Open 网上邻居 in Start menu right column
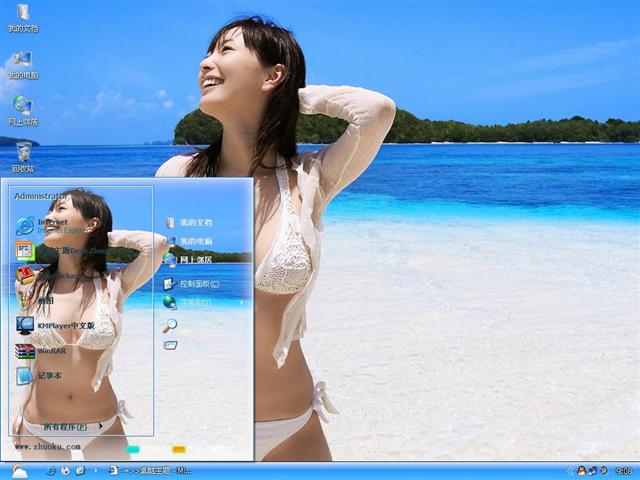The image size is (640, 480). point(188,260)
